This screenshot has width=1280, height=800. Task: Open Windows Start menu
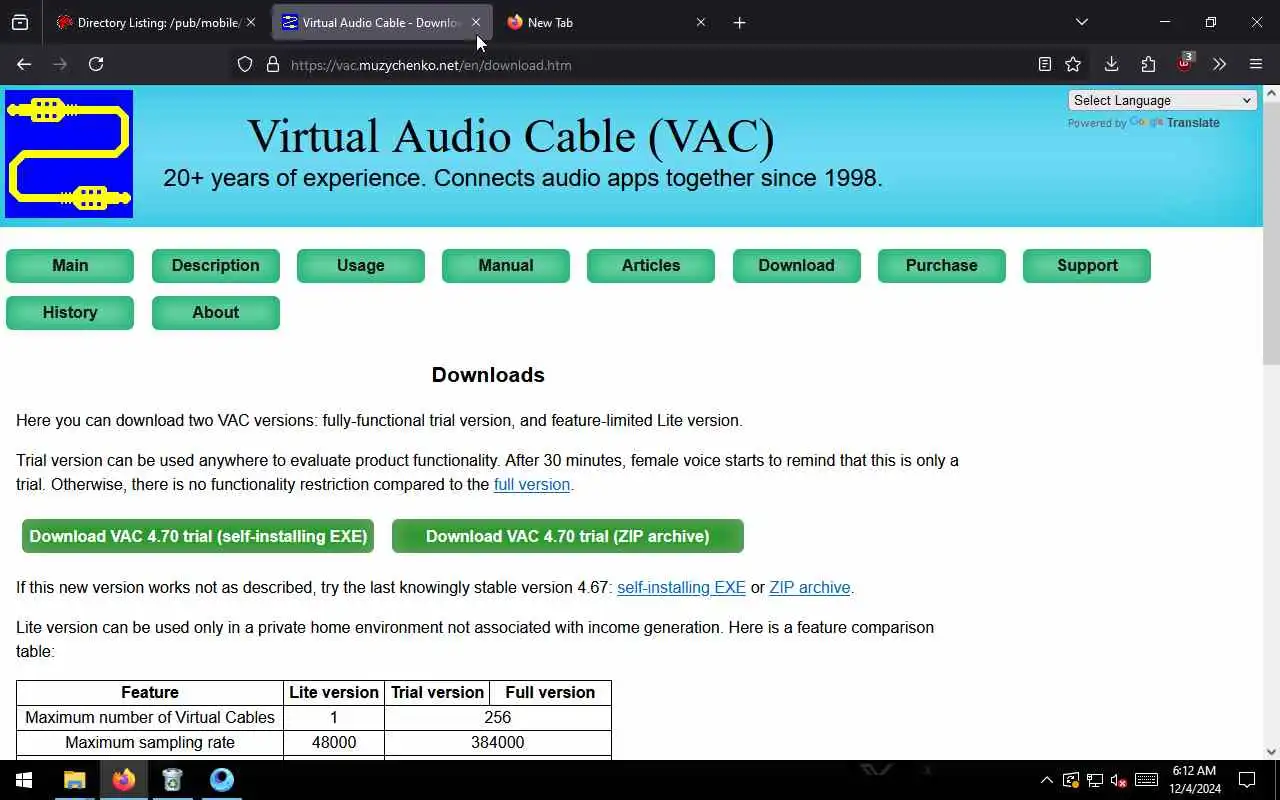pos(24,780)
